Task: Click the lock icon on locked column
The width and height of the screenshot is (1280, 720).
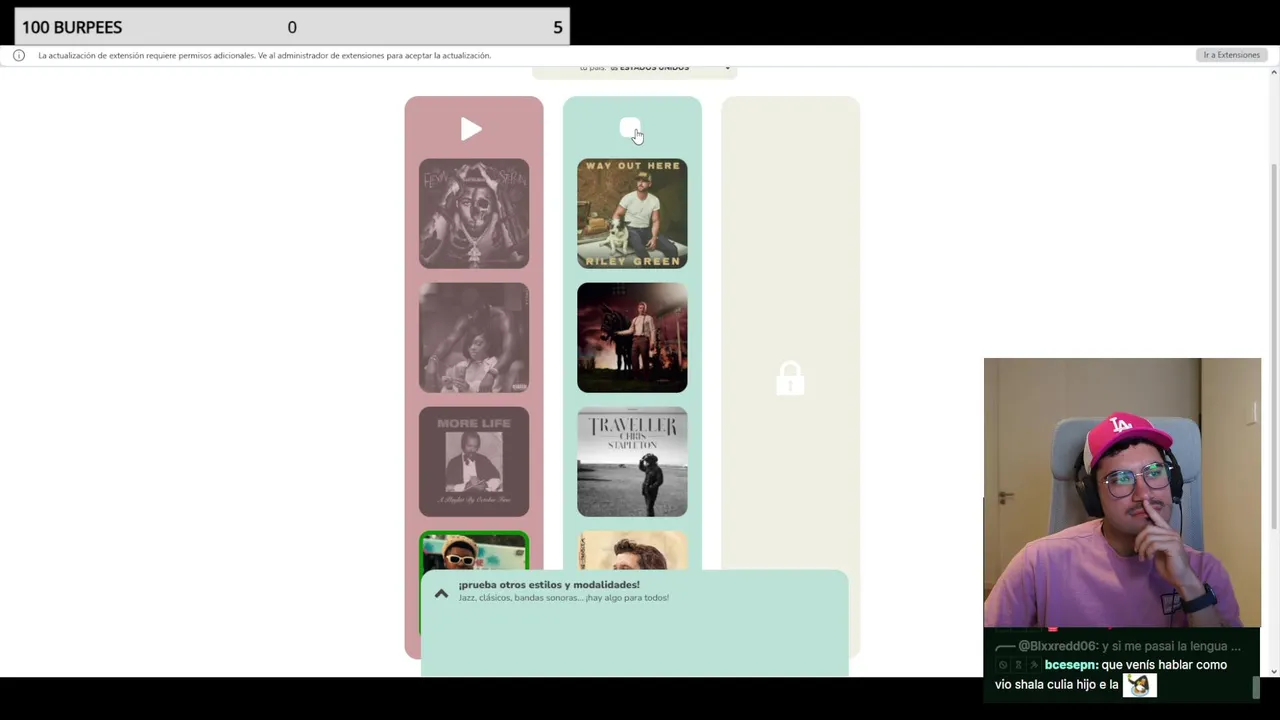Action: click(790, 378)
